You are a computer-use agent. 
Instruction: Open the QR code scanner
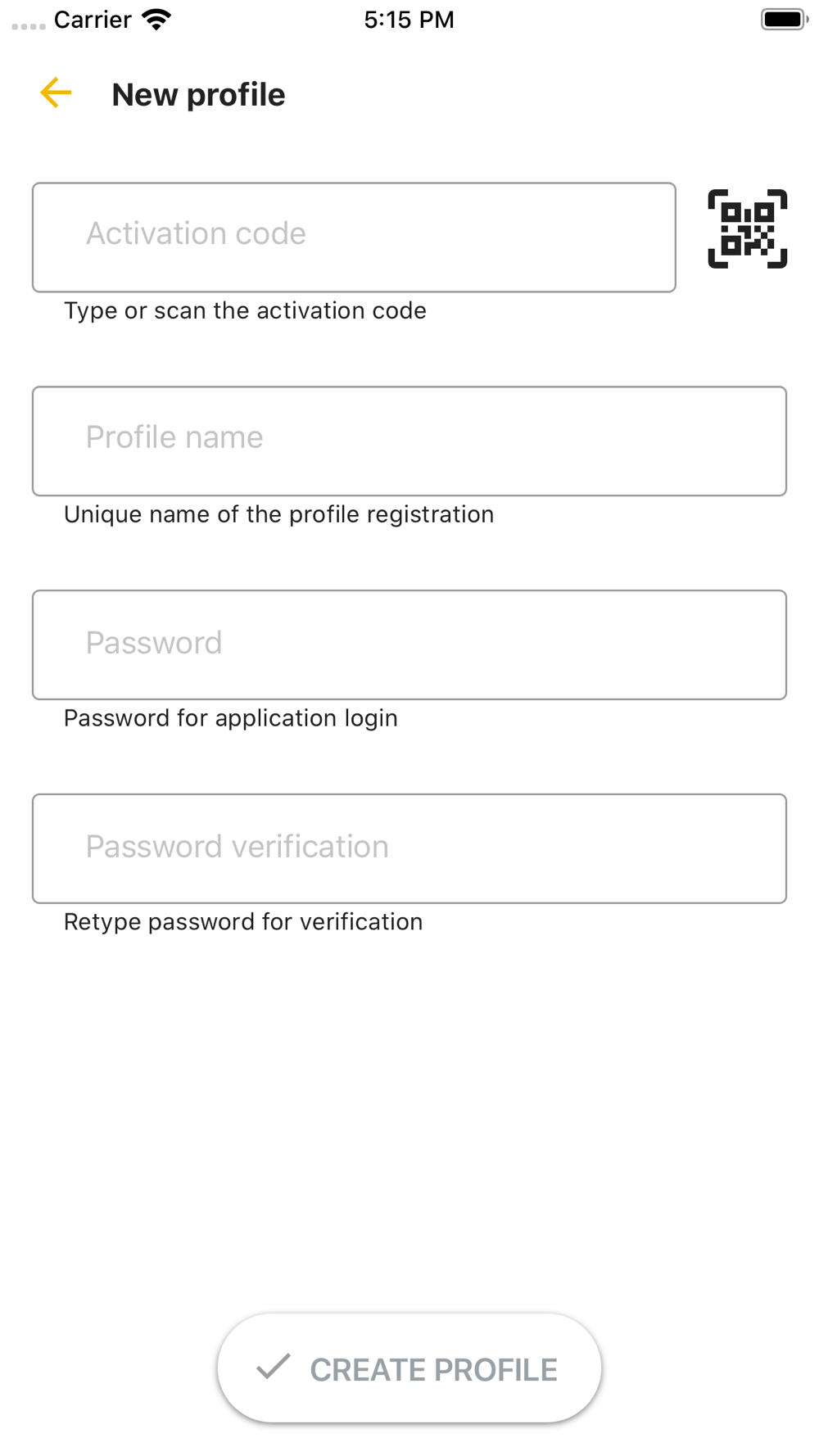pyautogui.click(x=747, y=228)
